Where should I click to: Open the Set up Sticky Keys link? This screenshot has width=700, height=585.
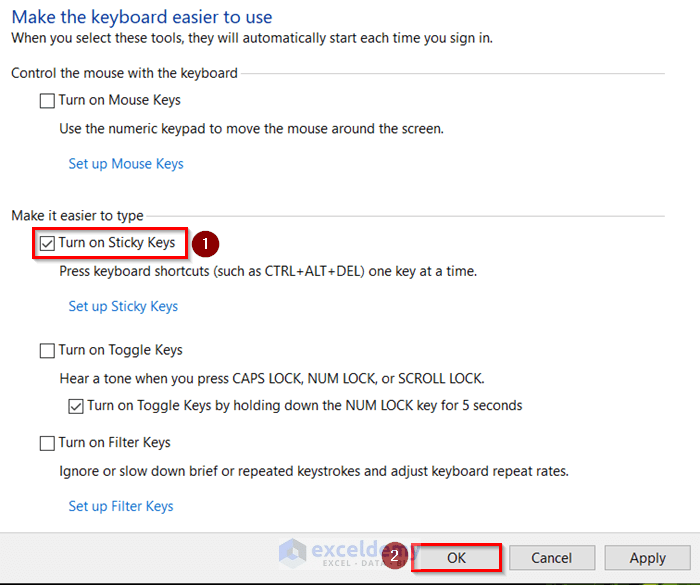123,306
